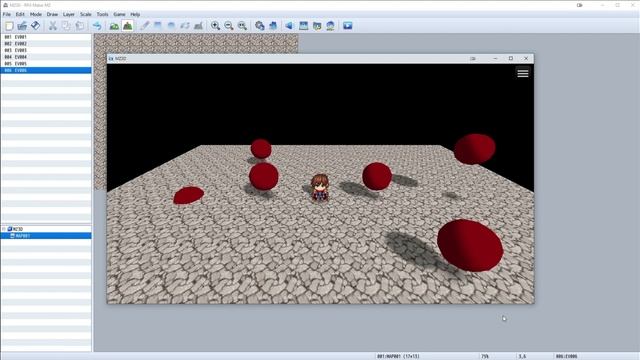Open the Help menu
The height and width of the screenshot is (360, 640).
(135, 14)
